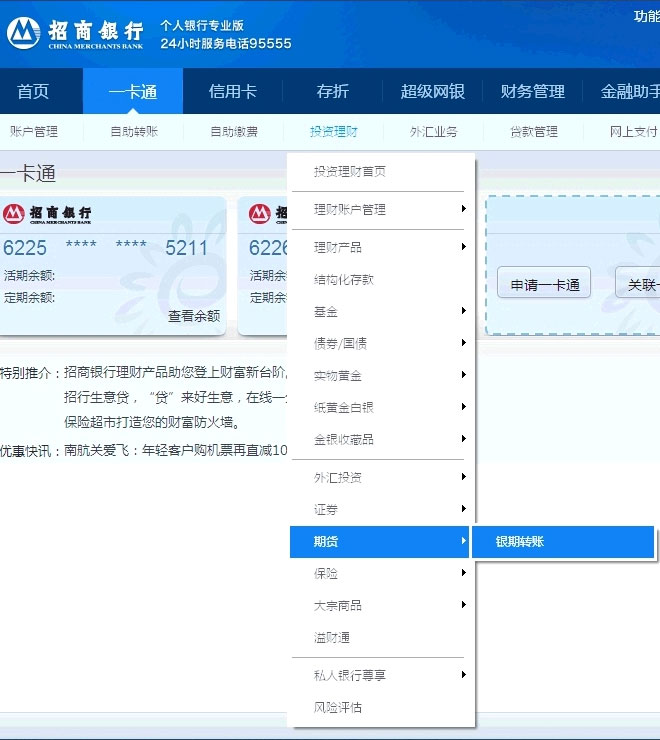Screen dimensions: 660x740
Task: Select the 一卡通 tab
Action: click(x=133, y=91)
